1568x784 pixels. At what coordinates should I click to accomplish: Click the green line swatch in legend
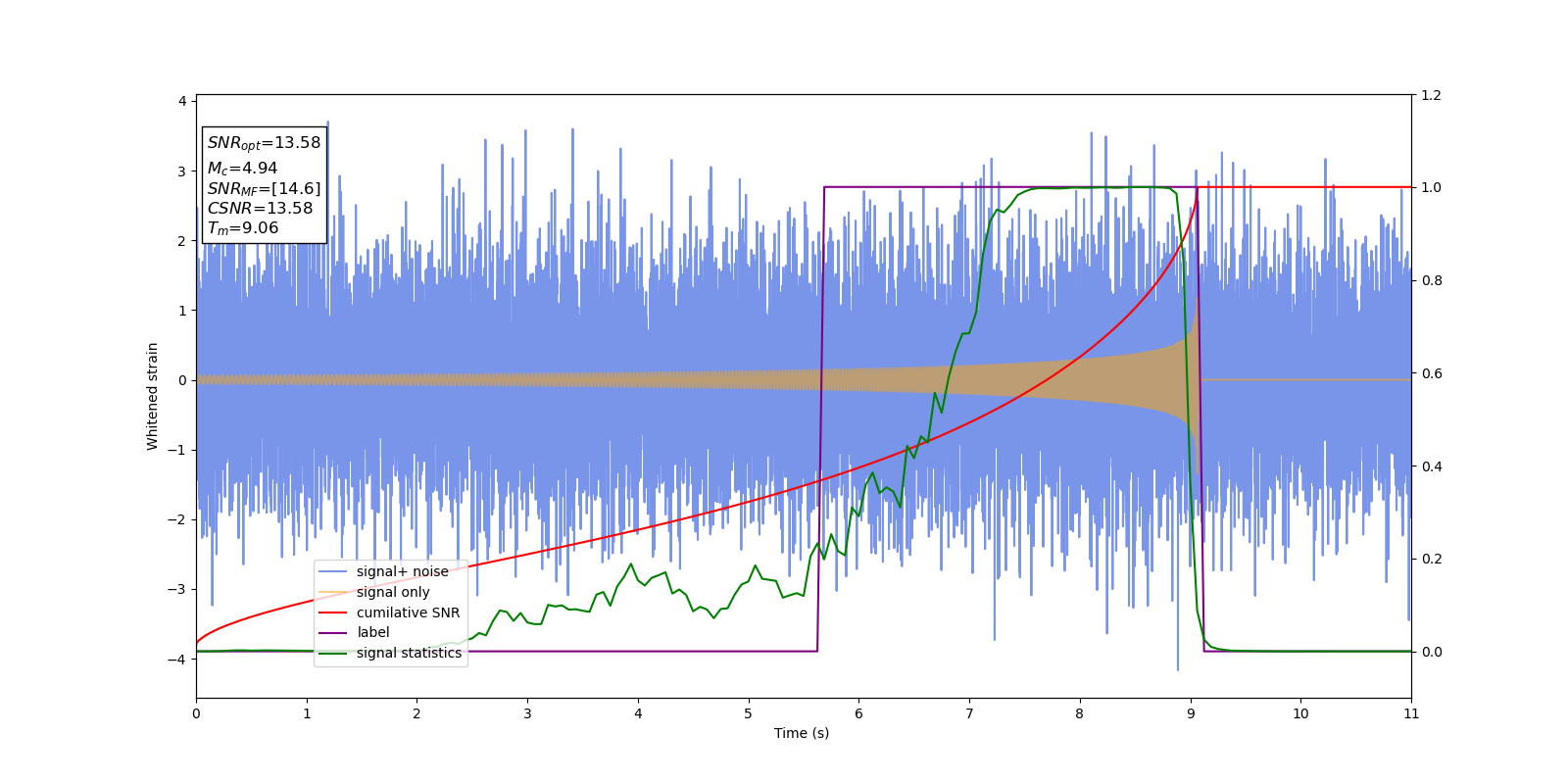click(x=333, y=653)
